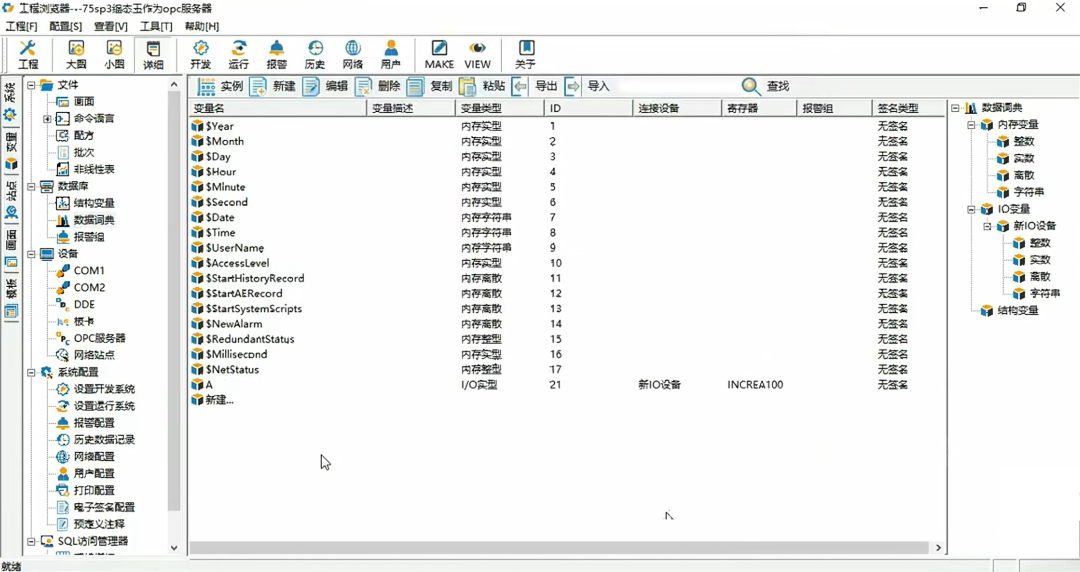The image size is (1080, 572).
Task: Click the 查找 search button
Action: 765,86
